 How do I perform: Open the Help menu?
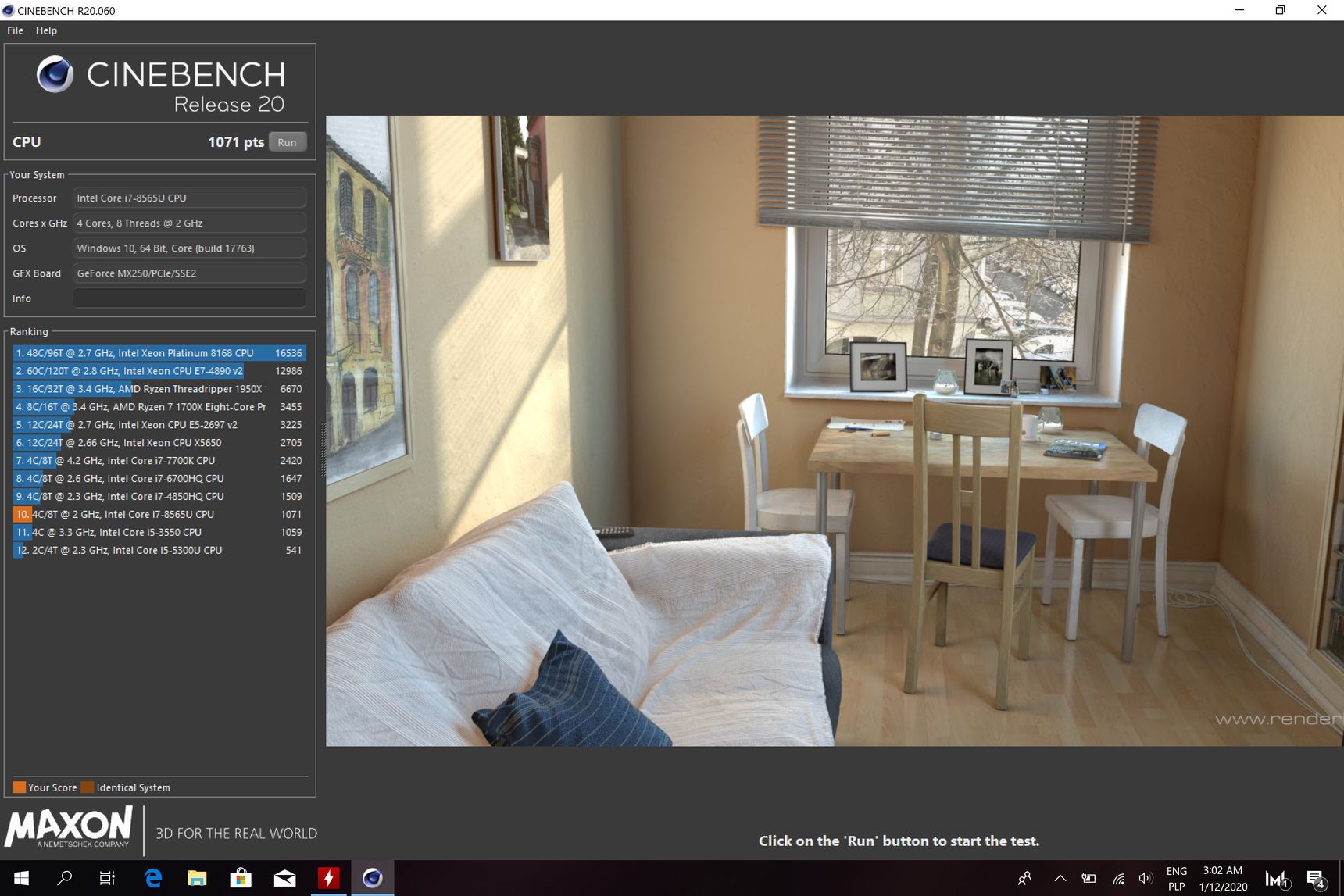(46, 30)
